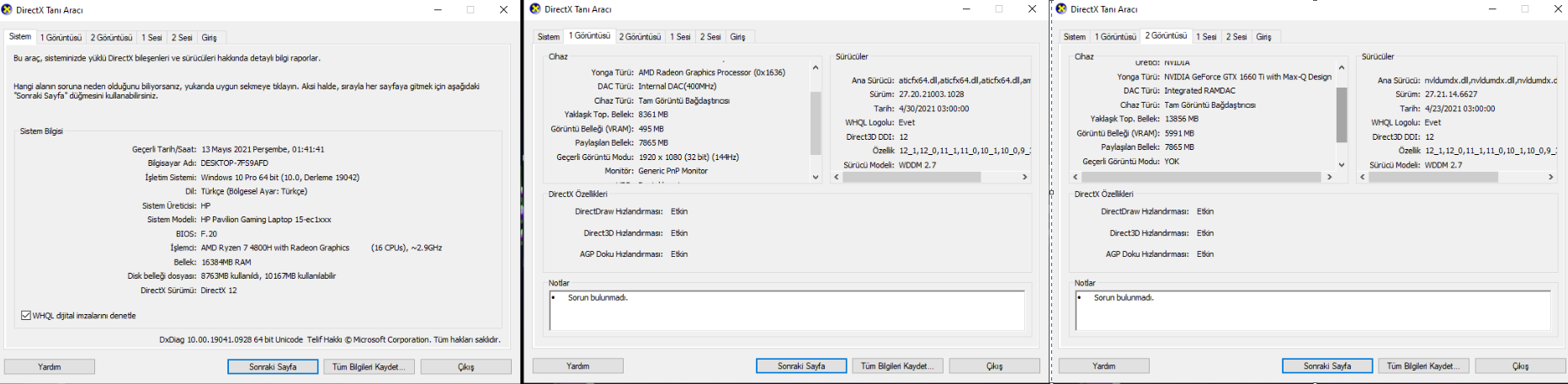Click Notlar text box in third window
This screenshot has height=384, width=1568.
(1313, 311)
